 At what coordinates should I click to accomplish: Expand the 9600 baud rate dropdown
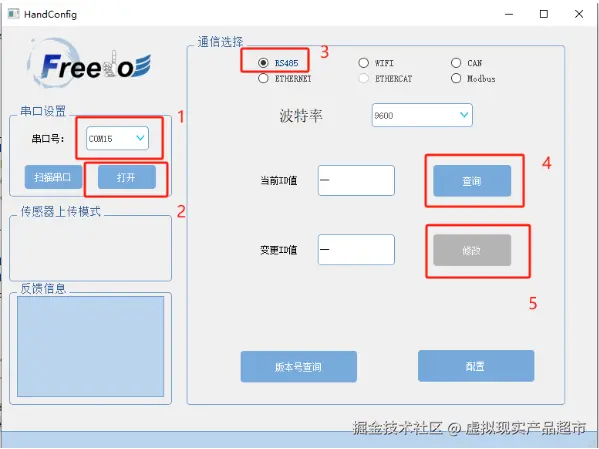[x=422, y=115]
